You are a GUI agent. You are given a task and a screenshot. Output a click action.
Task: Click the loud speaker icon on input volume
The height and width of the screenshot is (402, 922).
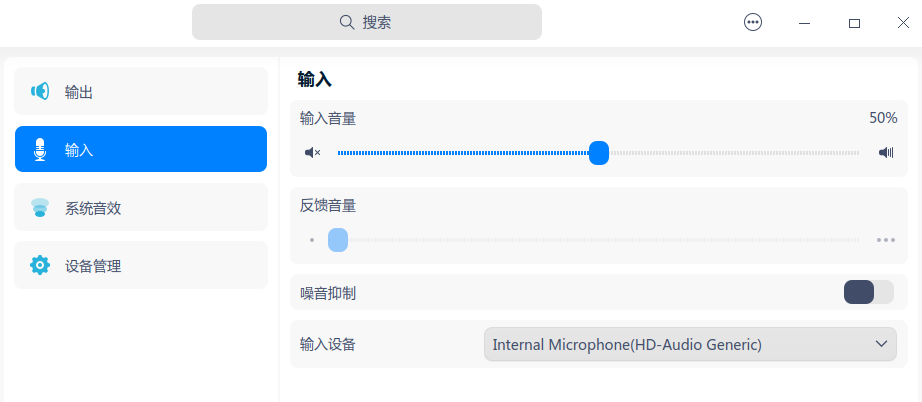(x=885, y=153)
